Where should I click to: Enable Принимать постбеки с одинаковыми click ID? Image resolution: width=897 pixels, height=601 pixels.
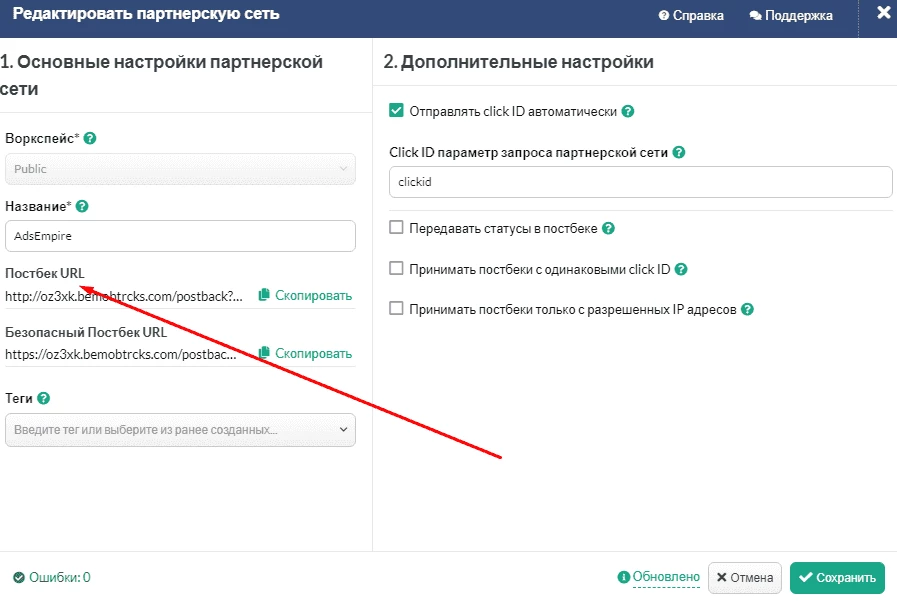(x=396, y=268)
